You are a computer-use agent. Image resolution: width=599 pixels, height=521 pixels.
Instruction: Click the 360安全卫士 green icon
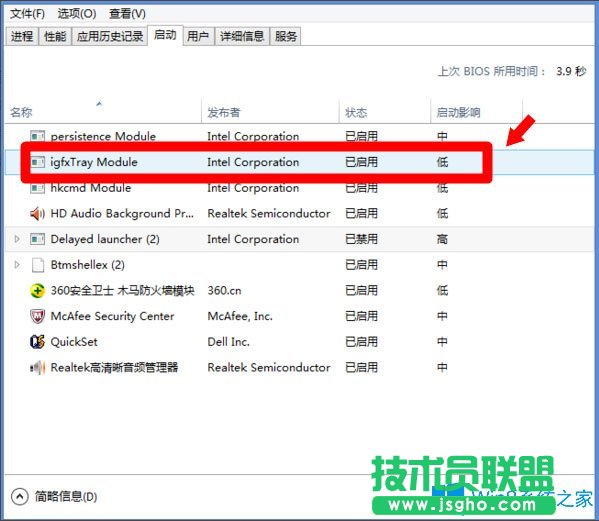tap(37, 291)
